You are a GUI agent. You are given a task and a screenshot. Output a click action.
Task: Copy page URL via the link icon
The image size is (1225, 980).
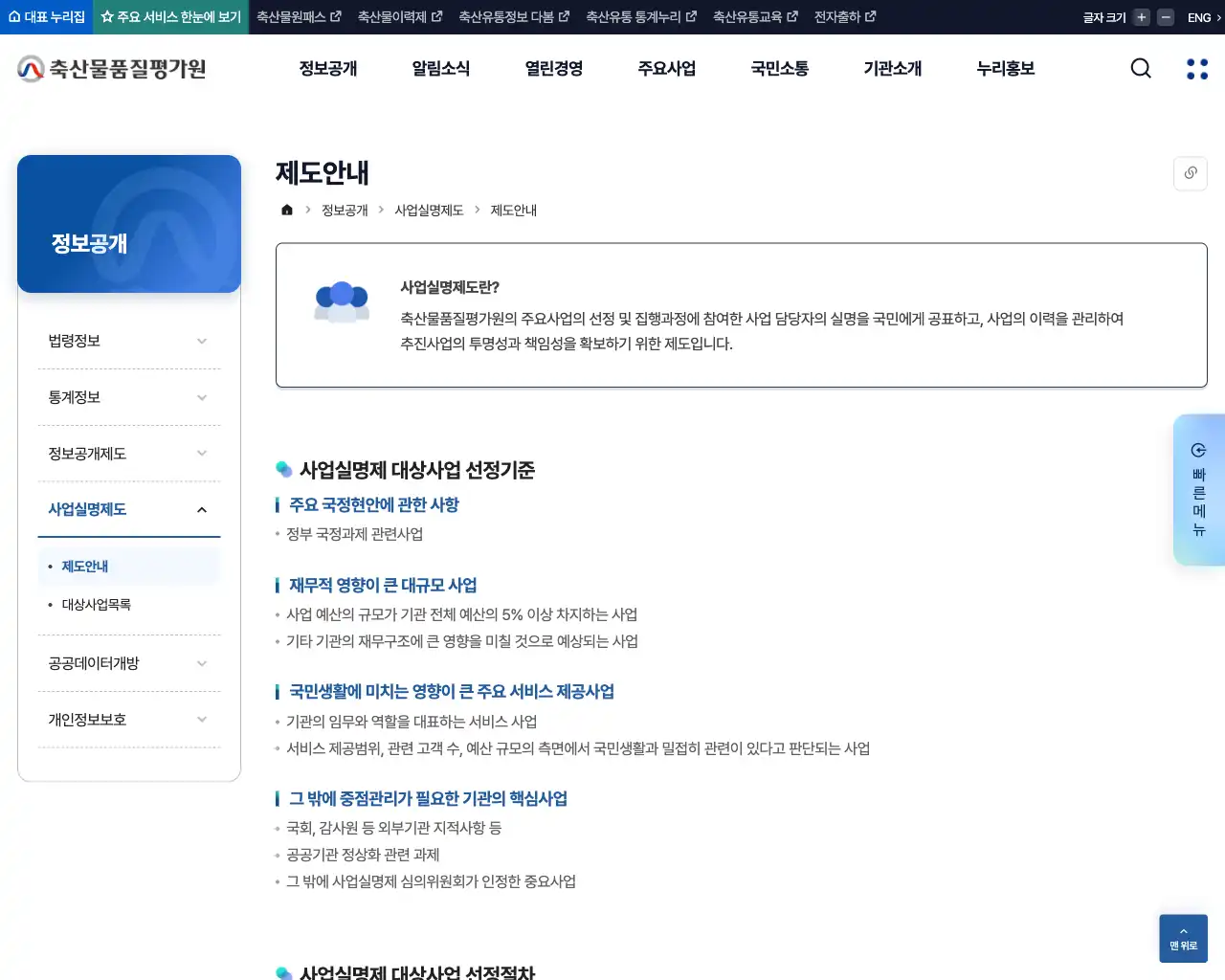point(1190,173)
